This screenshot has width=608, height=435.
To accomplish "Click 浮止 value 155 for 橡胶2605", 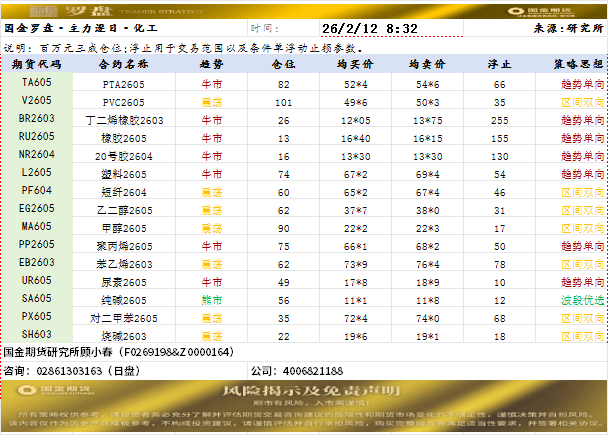I will pos(499,138).
